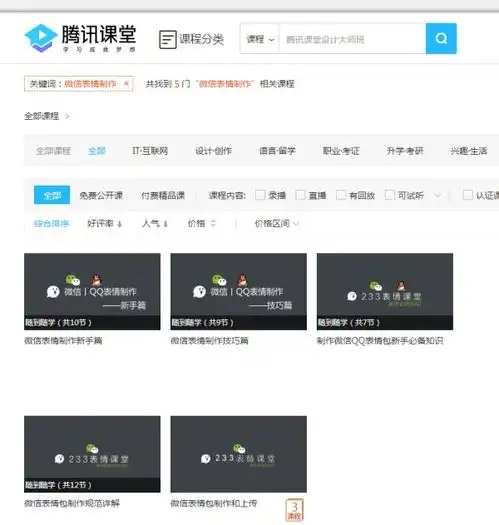Open the 课程分类 category list icon

click(167, 40)
